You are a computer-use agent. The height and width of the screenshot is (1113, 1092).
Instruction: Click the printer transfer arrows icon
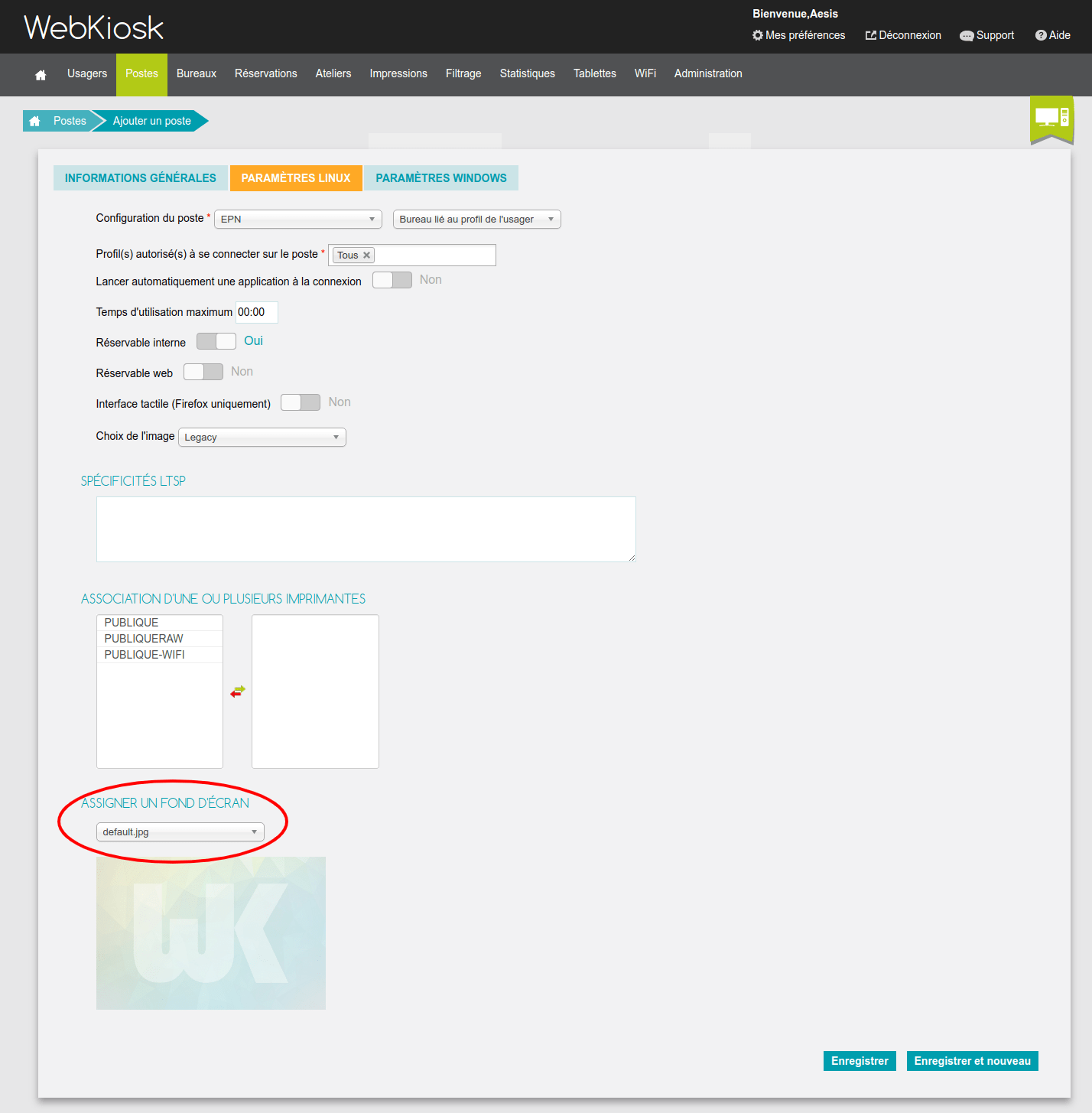[238, 691]
